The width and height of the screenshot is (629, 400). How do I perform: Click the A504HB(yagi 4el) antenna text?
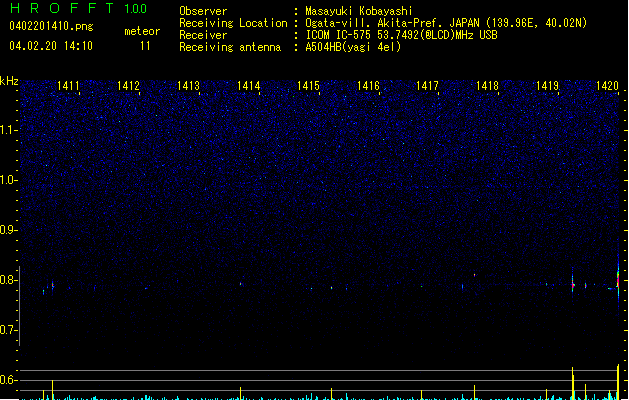[x=353, y=47]
